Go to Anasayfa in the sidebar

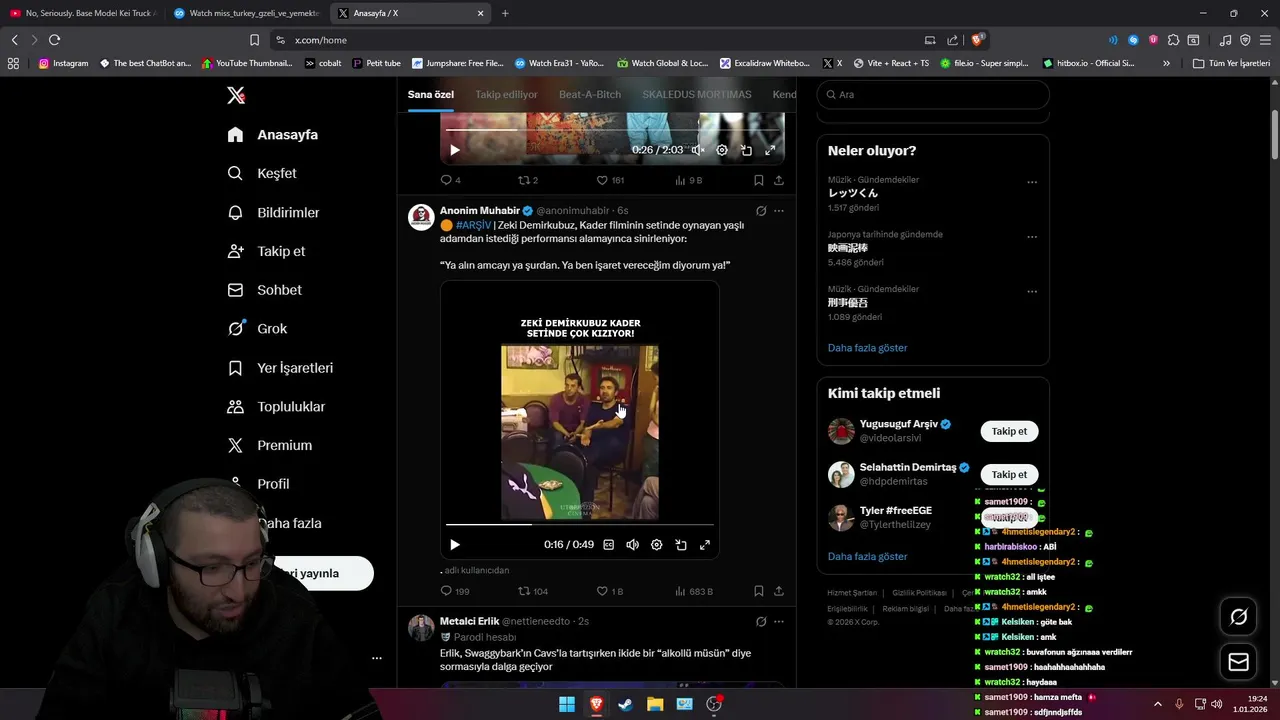coord(273,134)
